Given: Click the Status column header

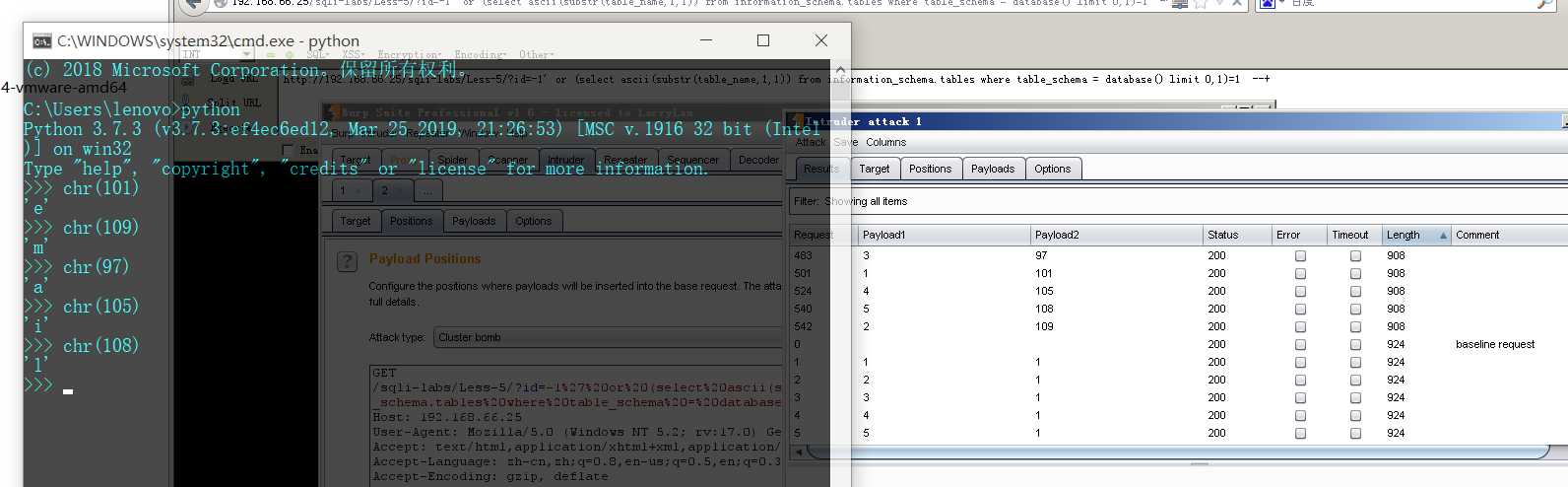Looking at the screenshot, I should click(x=1236, y=235).
